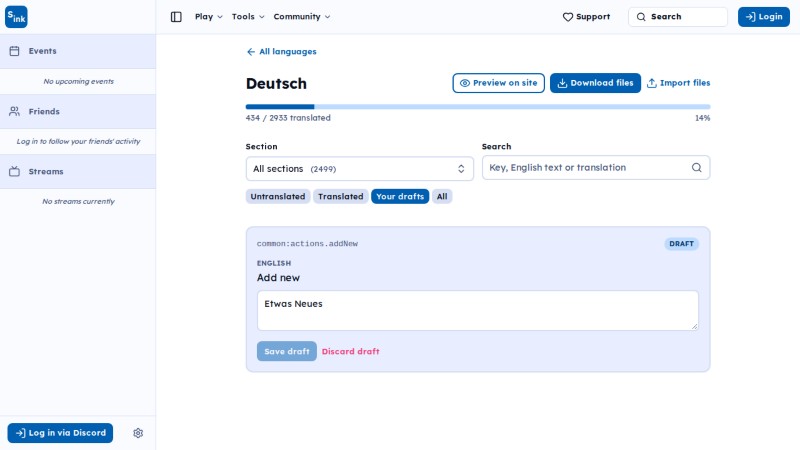800x450 pixels.
Task: Expand the Community menu
Action: (x=302, y=17)
